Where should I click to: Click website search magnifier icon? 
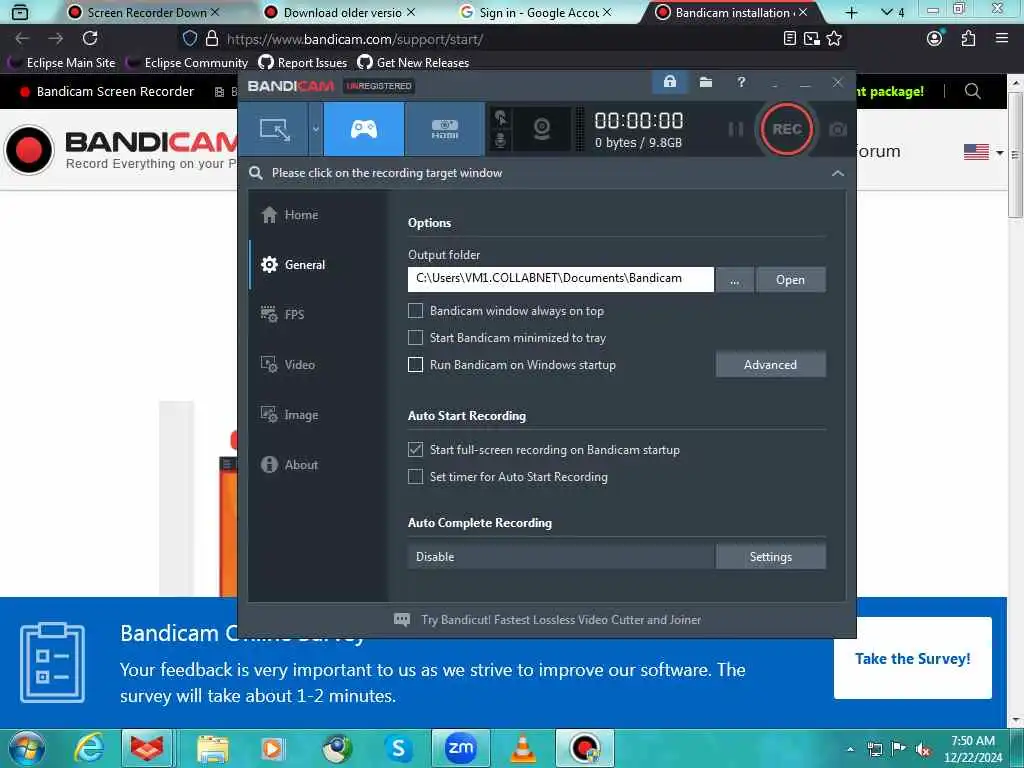[x=972, y=91]
